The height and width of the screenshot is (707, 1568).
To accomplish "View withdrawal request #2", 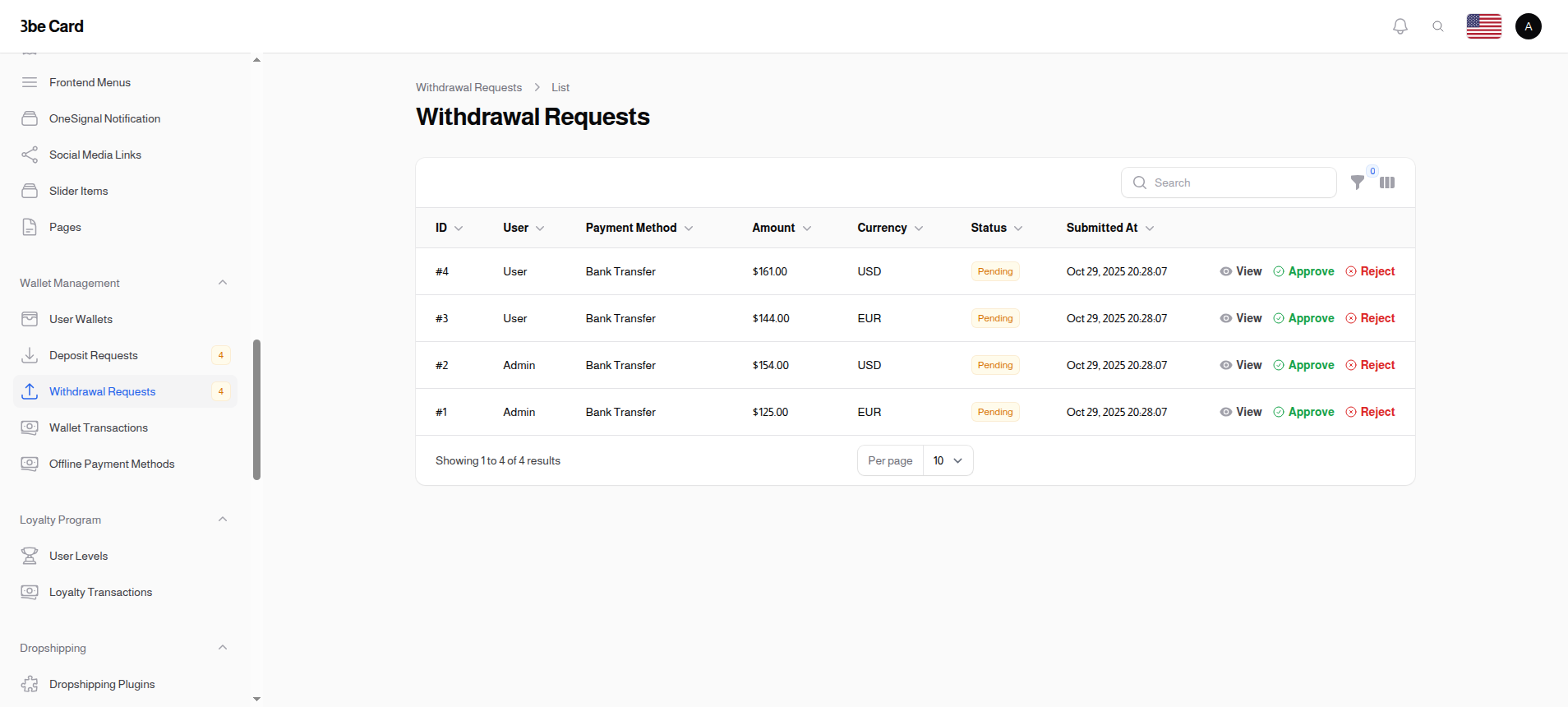I will 1241,365.
